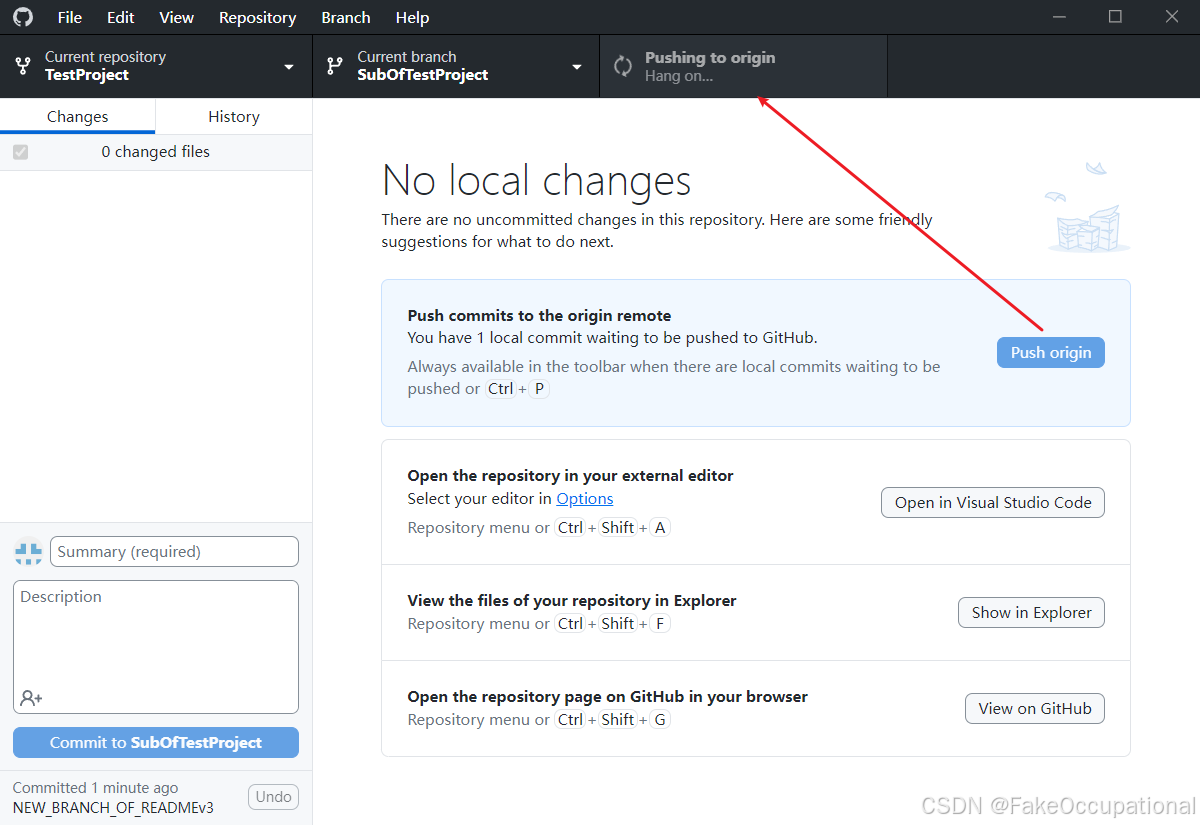Click the Pushing to origin status button
The image size is (1200, 825).
tap(743, 67)
